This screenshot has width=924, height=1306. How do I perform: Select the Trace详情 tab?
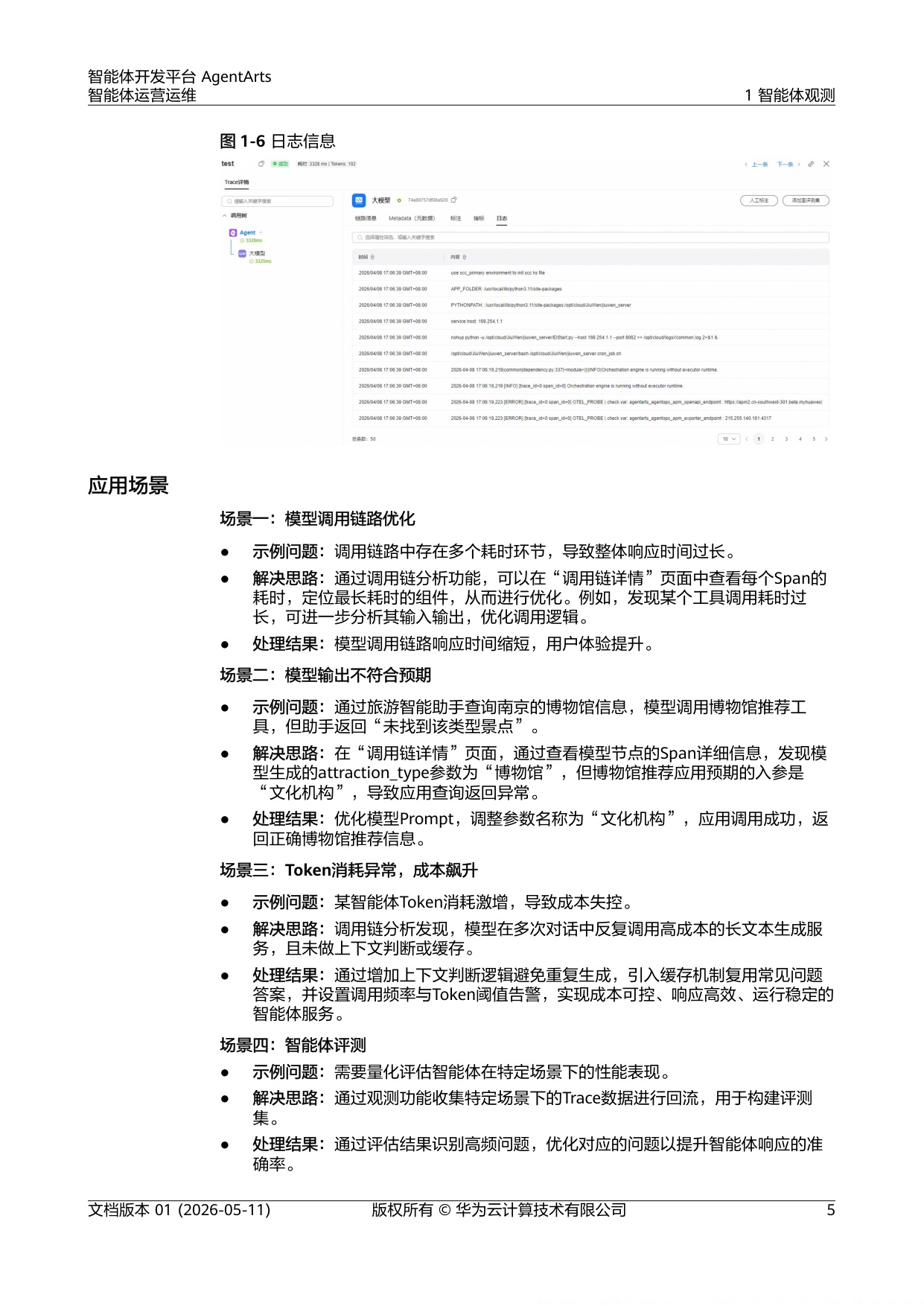click(237, 182)
